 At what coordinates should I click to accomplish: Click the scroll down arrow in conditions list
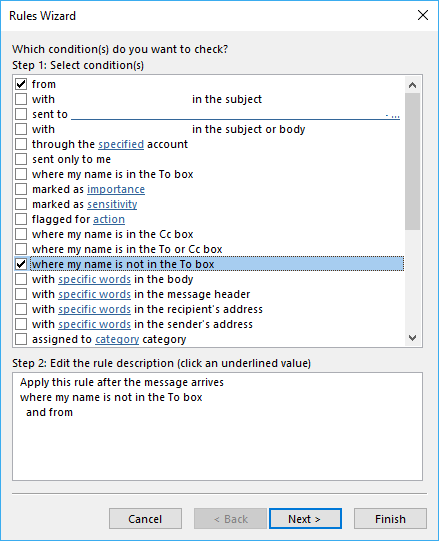click(412, 337)
